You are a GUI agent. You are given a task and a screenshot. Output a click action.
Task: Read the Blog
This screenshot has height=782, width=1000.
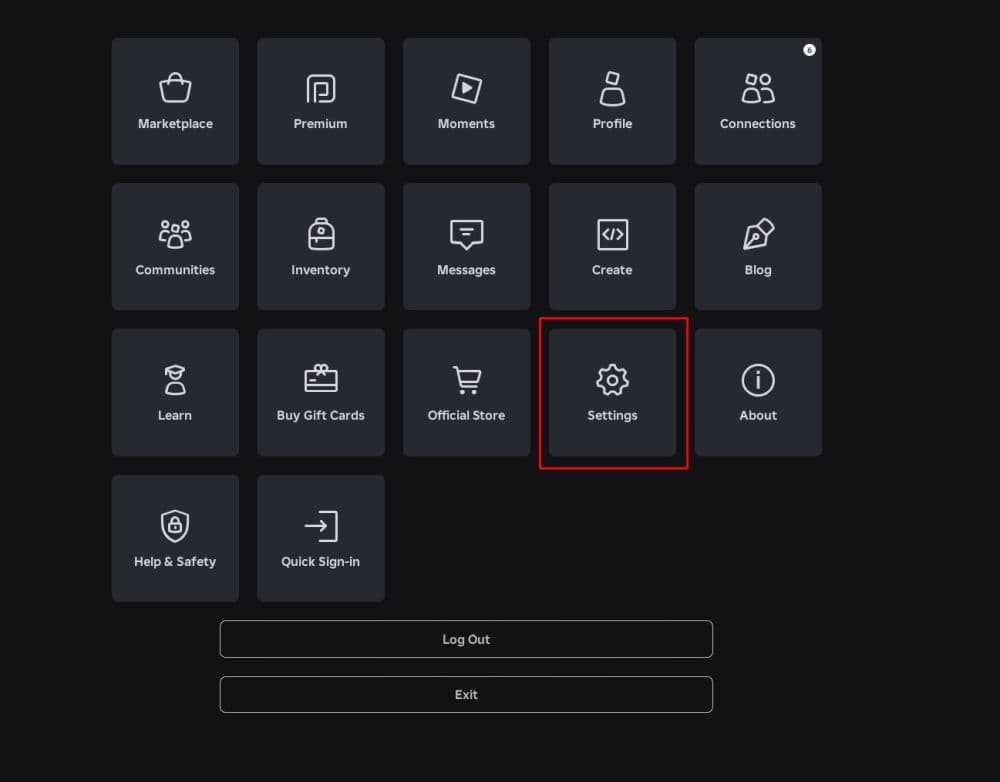pyautogui.click(x=757, y=246)
